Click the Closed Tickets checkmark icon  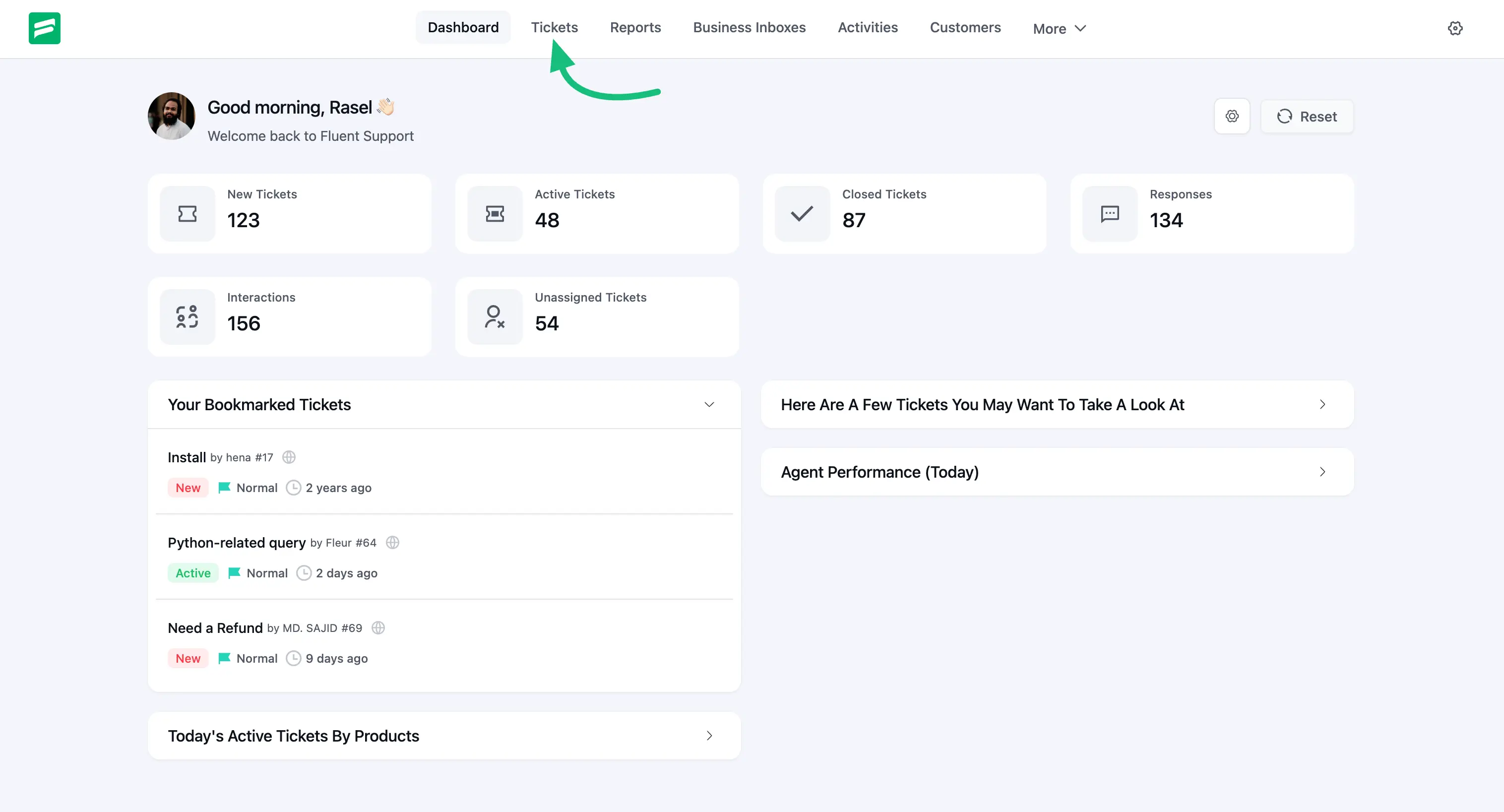(801, 214)
